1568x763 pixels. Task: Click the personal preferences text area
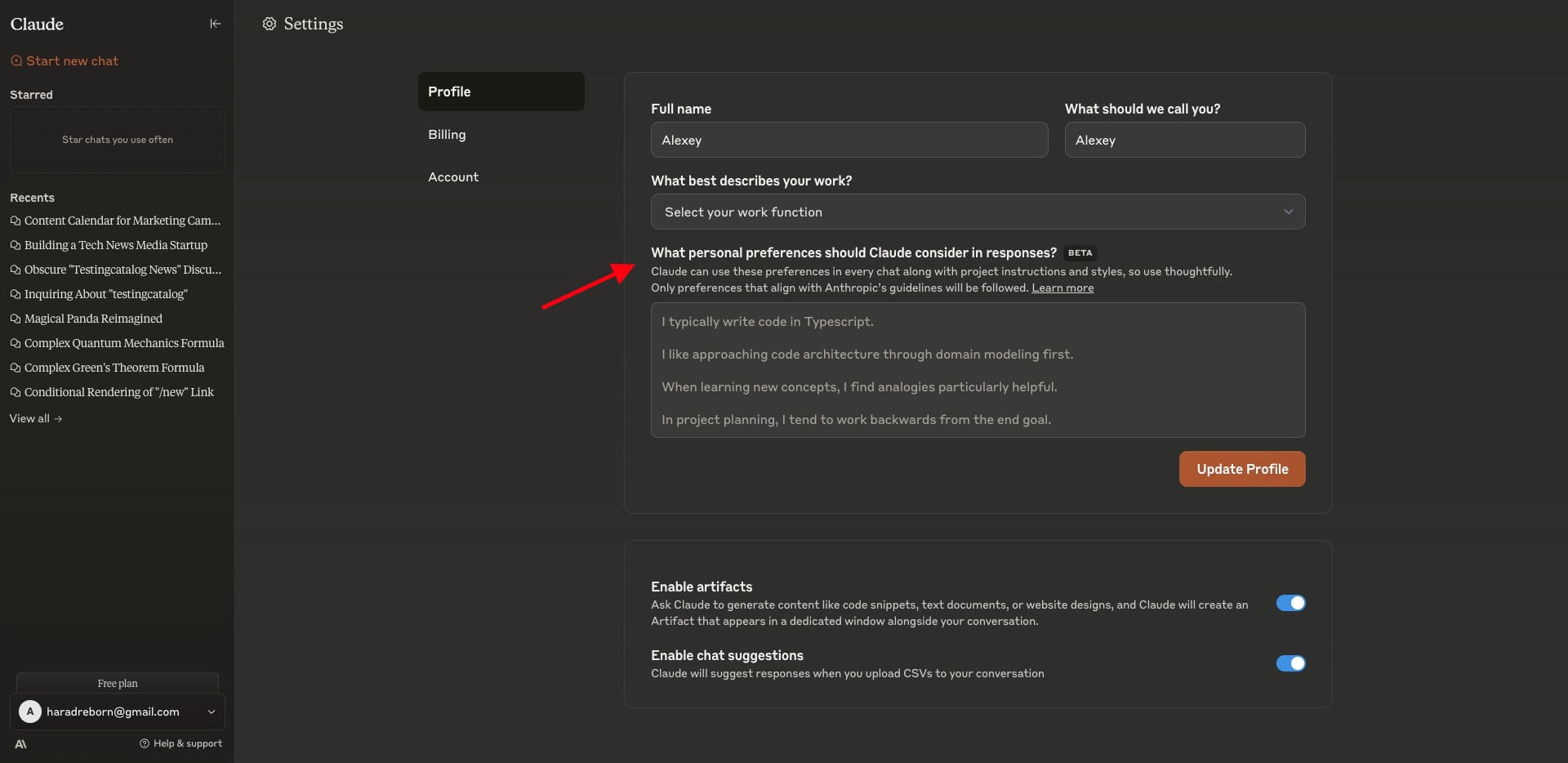tap(978, 370)
